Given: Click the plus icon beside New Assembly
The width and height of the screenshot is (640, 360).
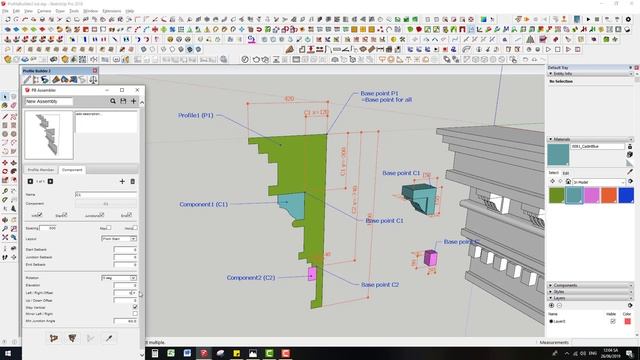Looking at the screenshot, I should tap(133, 101).
